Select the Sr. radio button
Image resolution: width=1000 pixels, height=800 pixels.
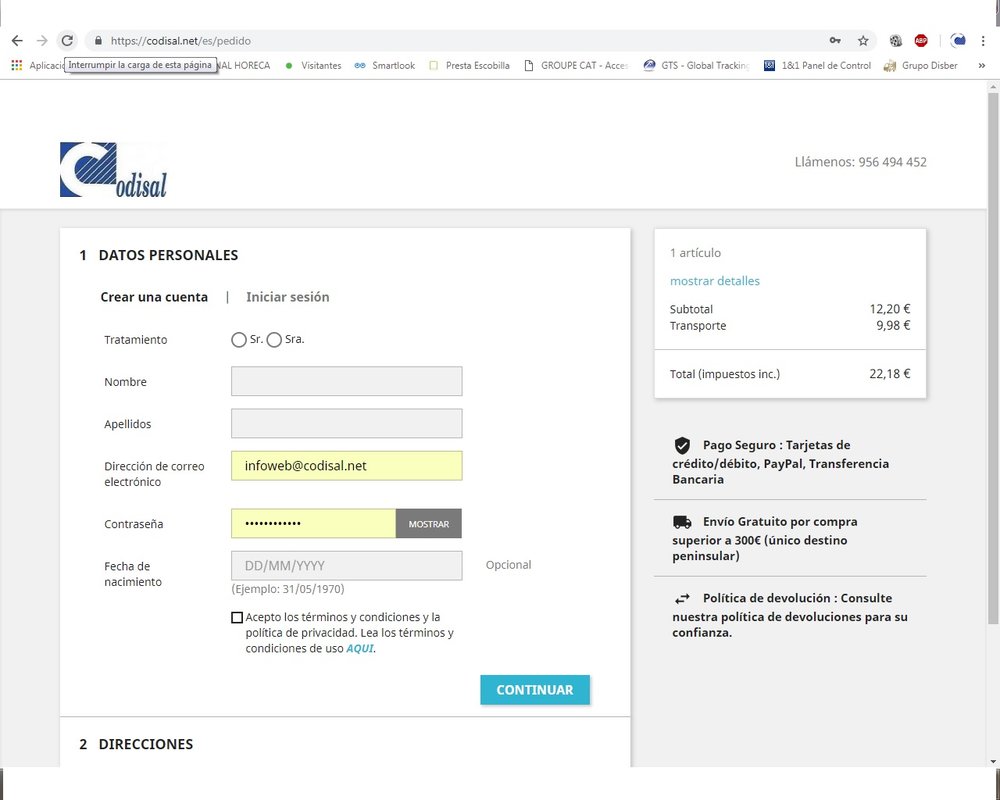(x=239, y=340)
